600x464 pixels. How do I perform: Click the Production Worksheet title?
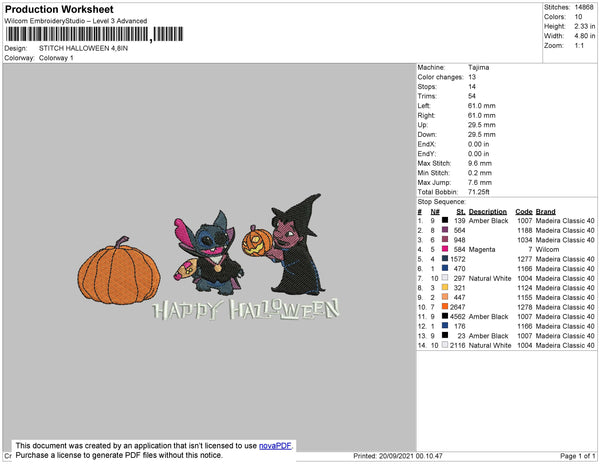59,9
